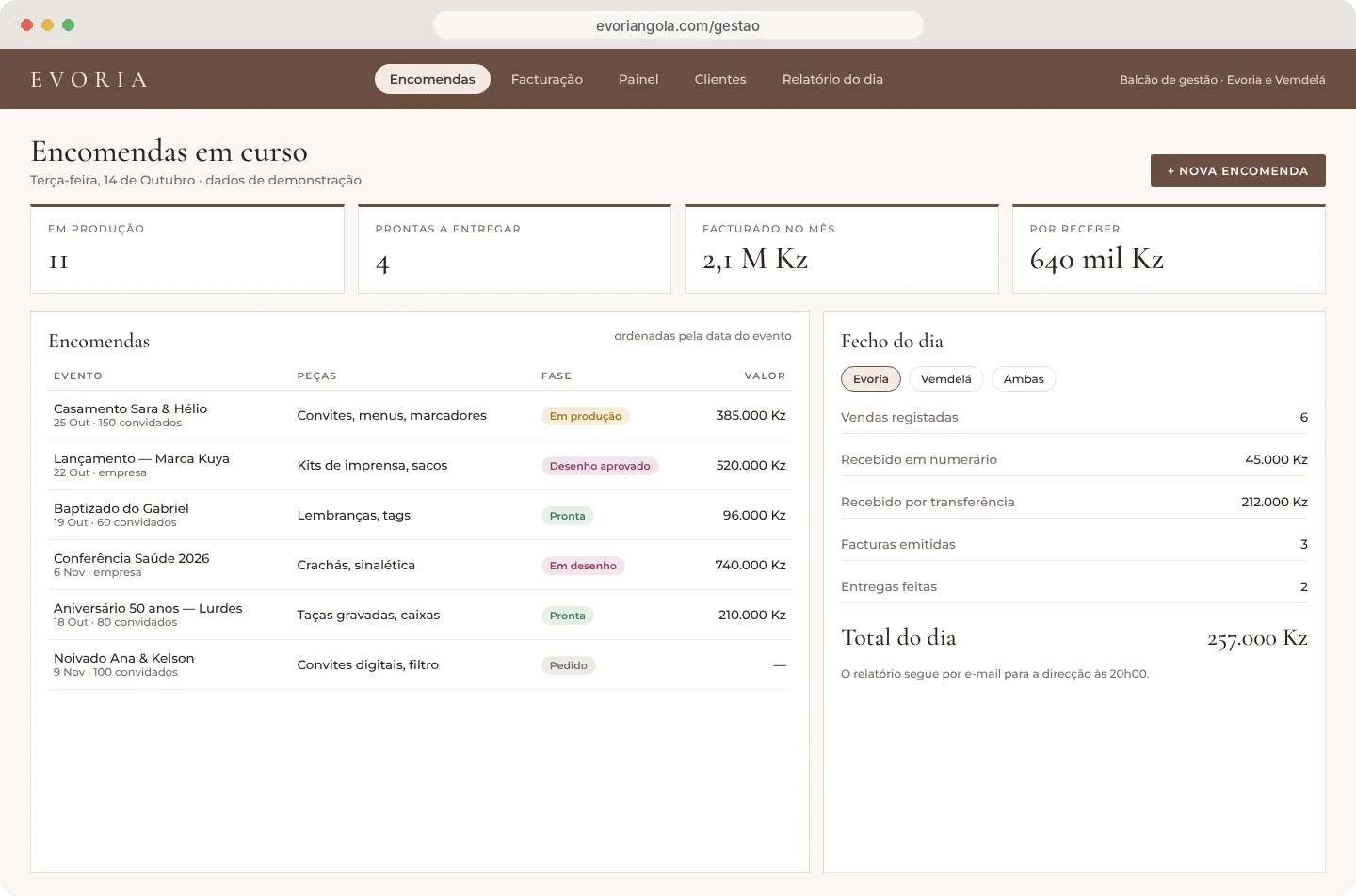This screenshot has width=1356, height=896.
Task: Click the Recebido em numerário row
Action: [x=1074, y=459]
